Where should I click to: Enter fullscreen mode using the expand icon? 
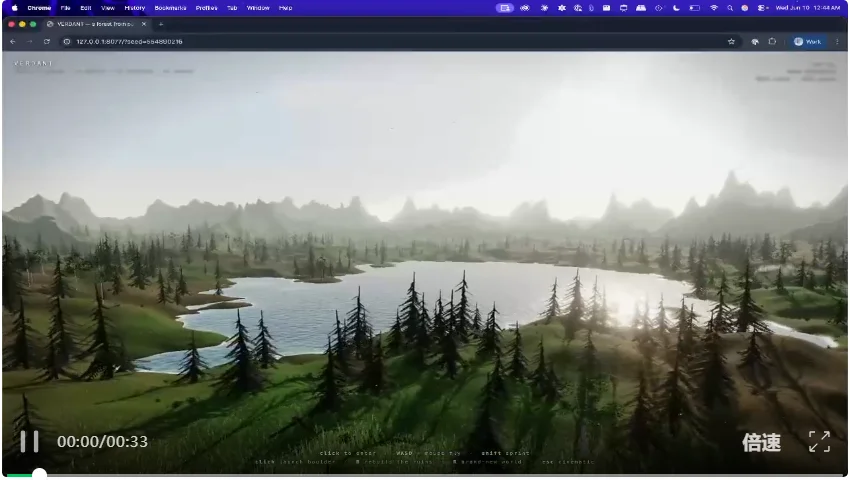819,441
